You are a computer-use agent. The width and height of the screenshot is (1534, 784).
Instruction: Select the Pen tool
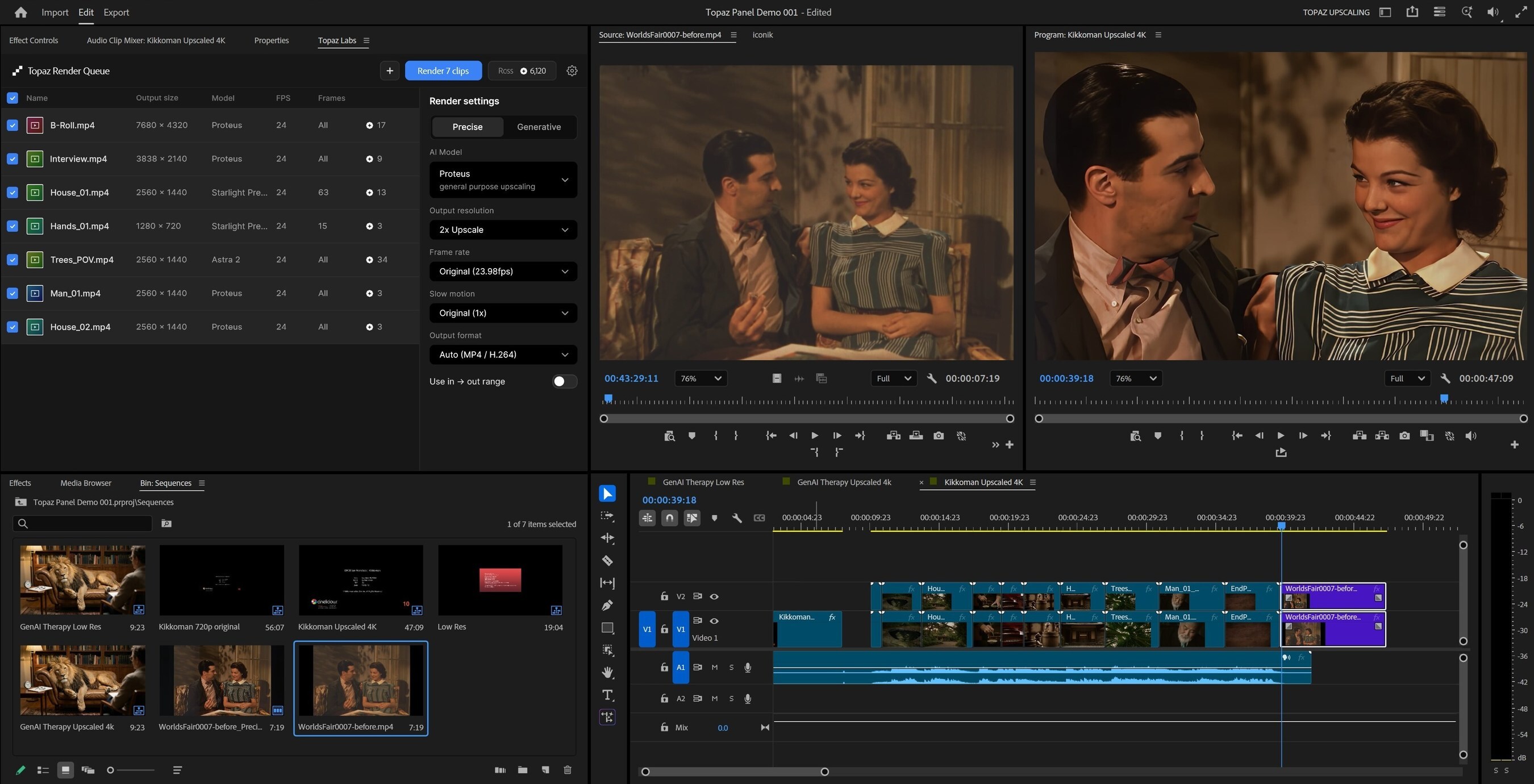click(x=607, y=606)
